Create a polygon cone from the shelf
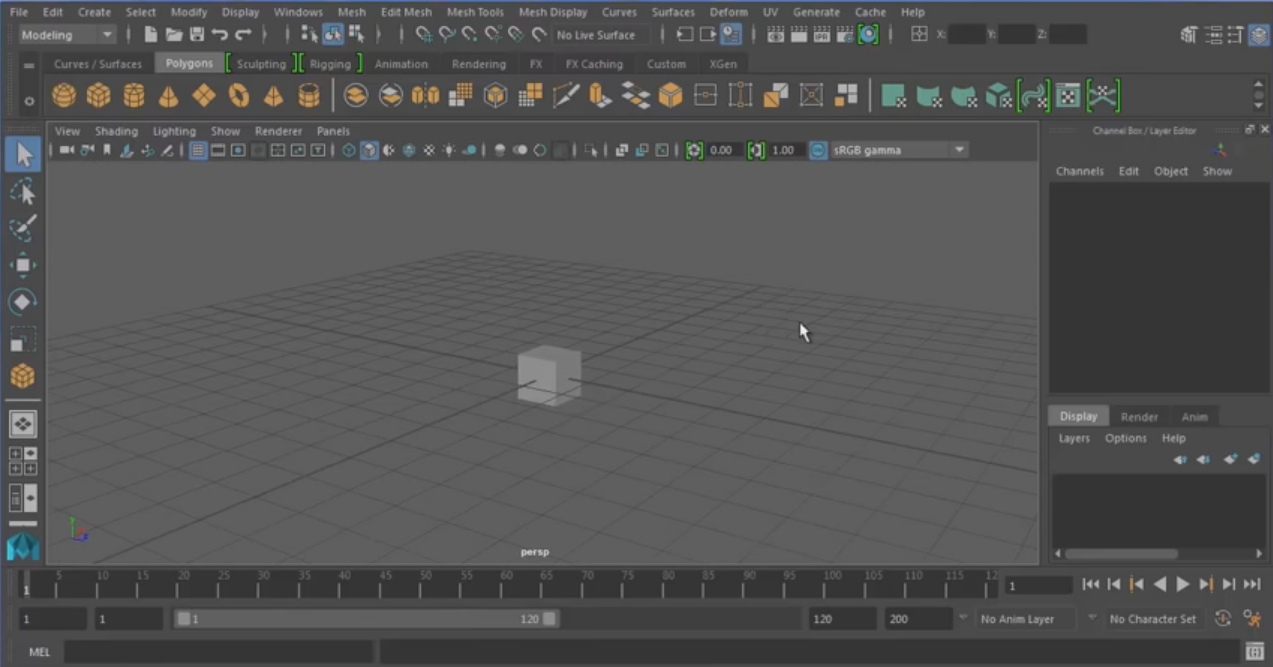 (x=168, y=96)
